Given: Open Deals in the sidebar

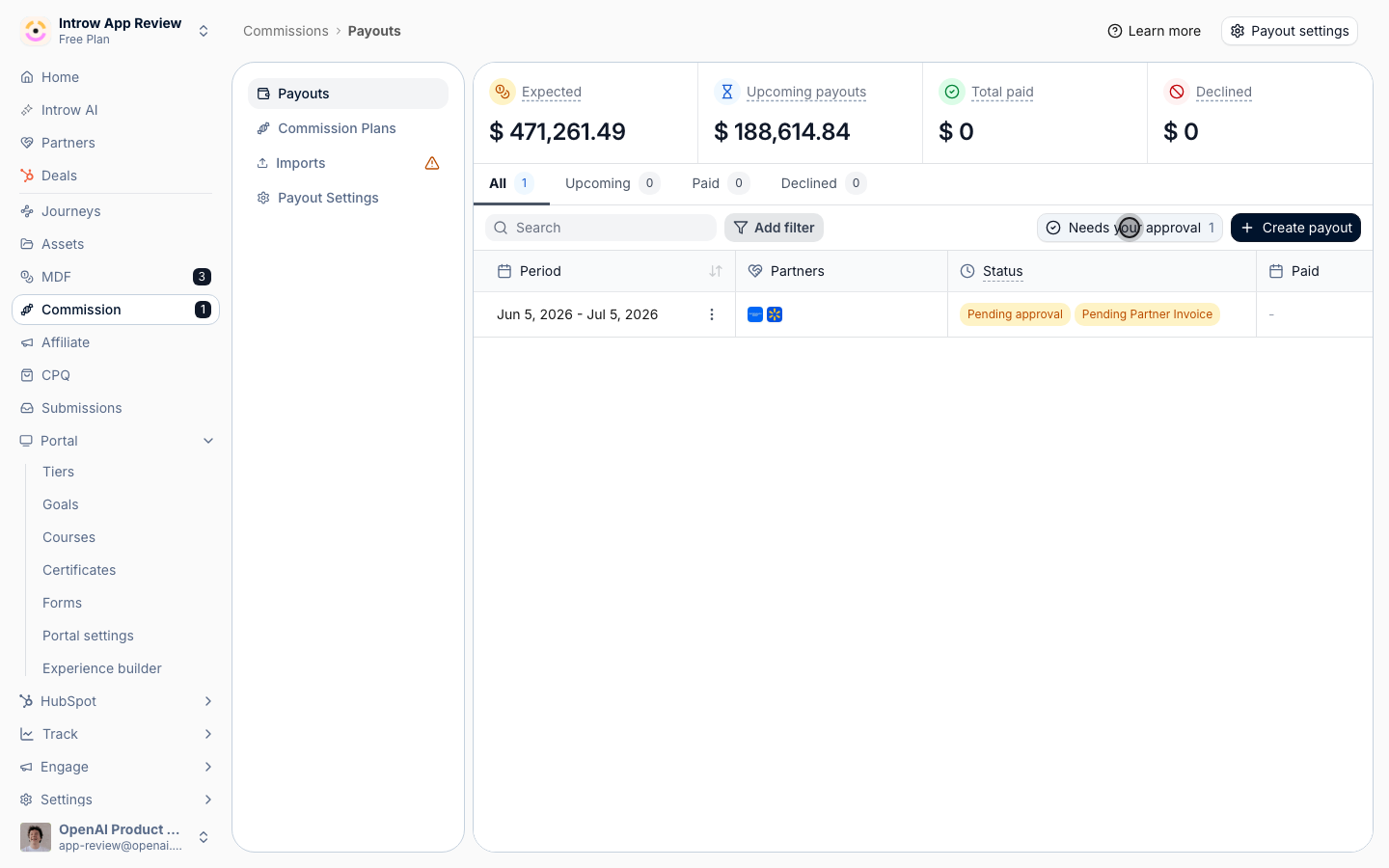Looking at the screenshot, I should 116,176.
